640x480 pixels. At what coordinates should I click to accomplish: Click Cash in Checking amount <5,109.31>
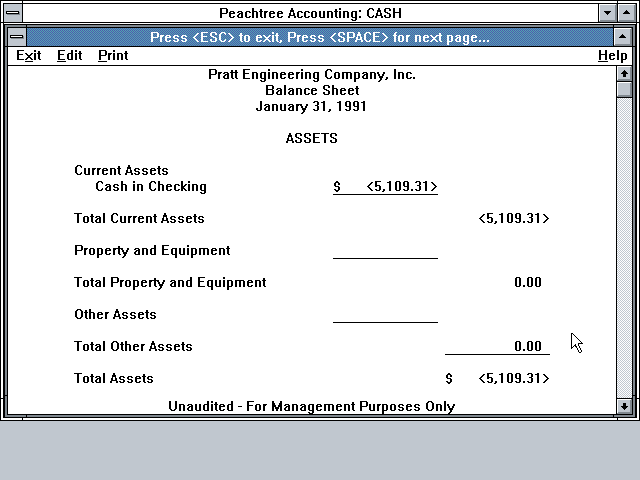402,187
